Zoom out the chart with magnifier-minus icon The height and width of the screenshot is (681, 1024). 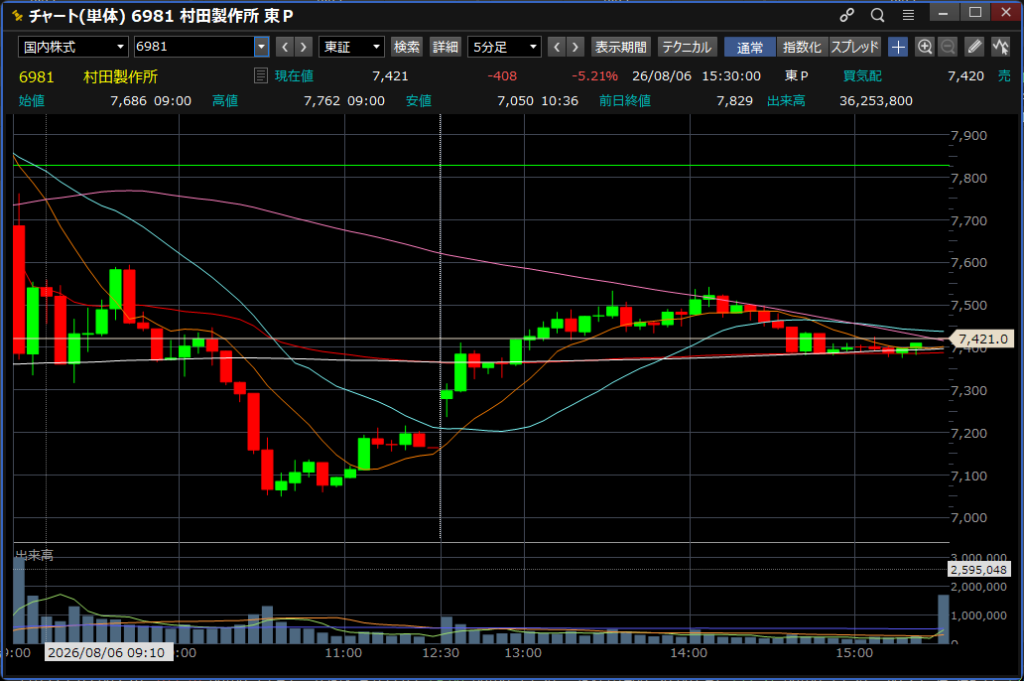click(x=948, y=47)
